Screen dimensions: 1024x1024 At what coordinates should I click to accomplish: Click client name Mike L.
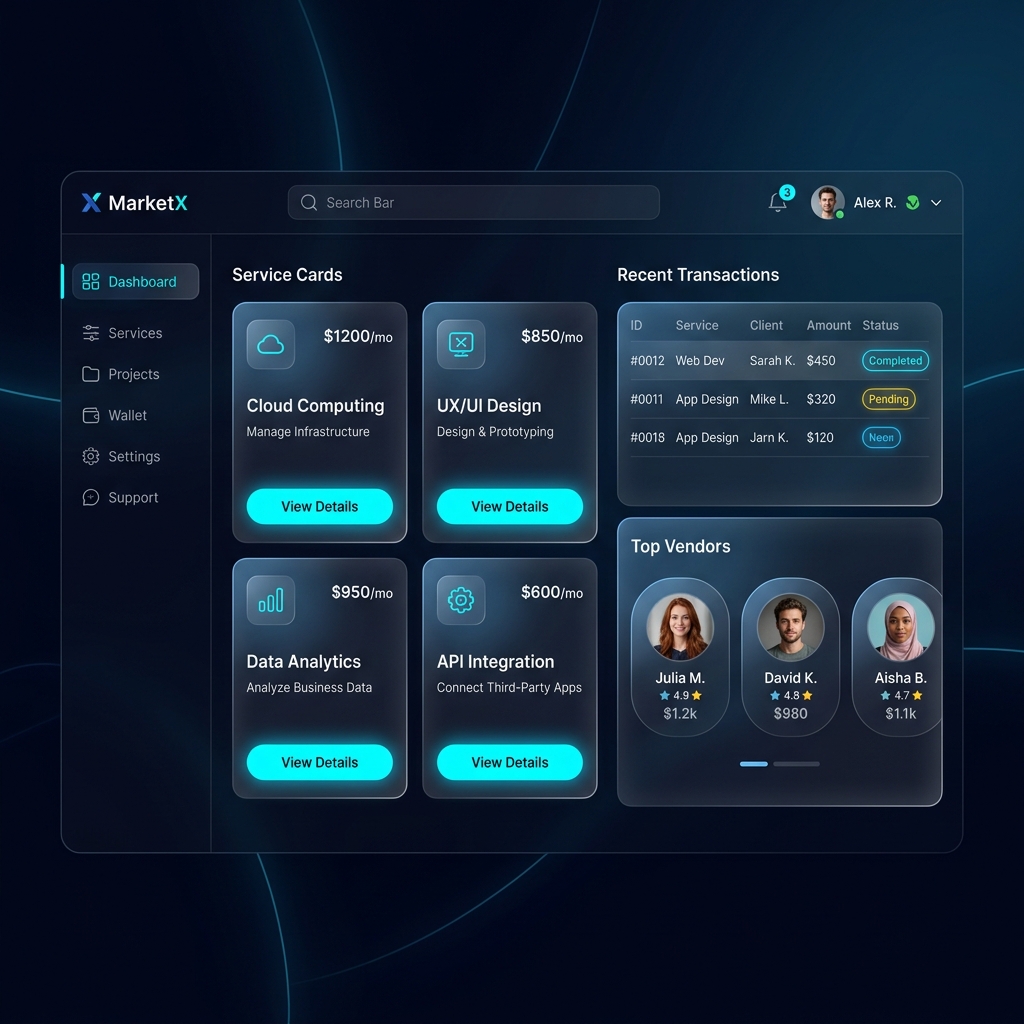tap(769, 399)
